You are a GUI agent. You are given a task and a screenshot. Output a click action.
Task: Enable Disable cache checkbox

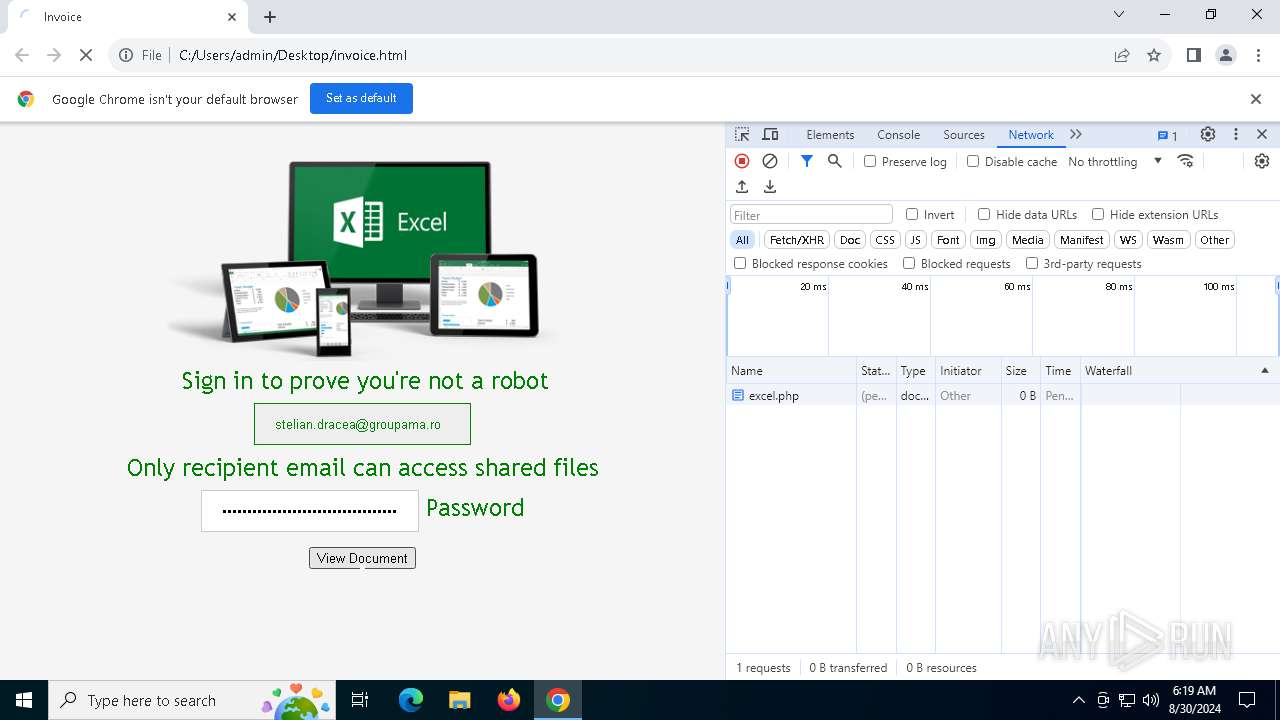pyautogui.click(x=973, y=161)
